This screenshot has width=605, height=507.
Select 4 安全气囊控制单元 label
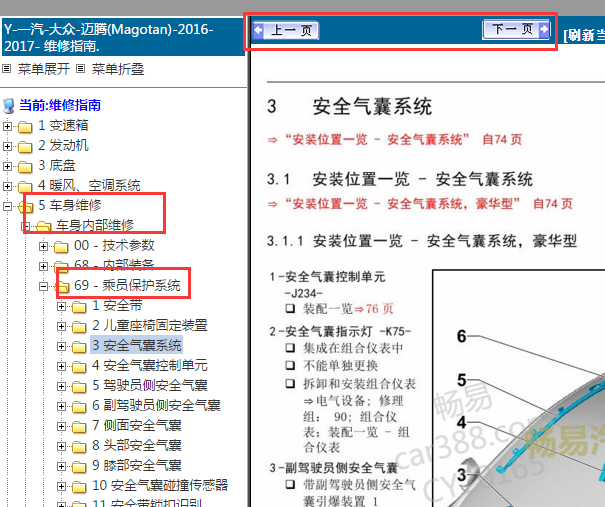(x=150, y=365)
